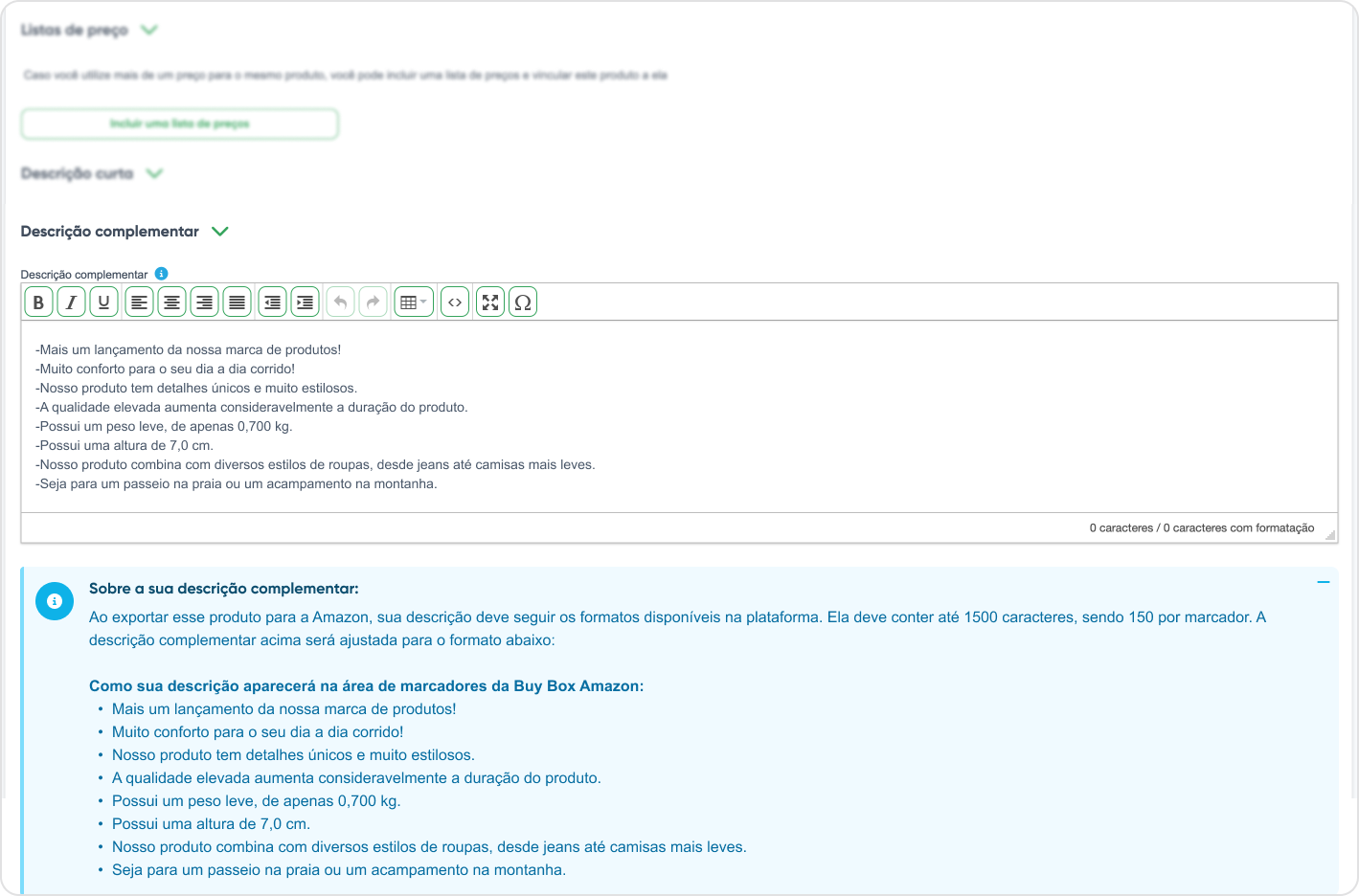Apply italic formatting
1359x896 pixels.
71,302
